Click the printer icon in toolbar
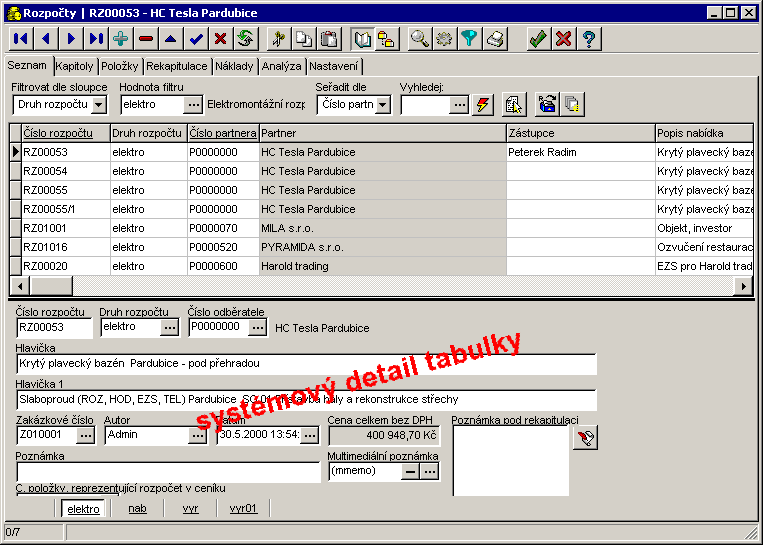 (x=495, y=39)
